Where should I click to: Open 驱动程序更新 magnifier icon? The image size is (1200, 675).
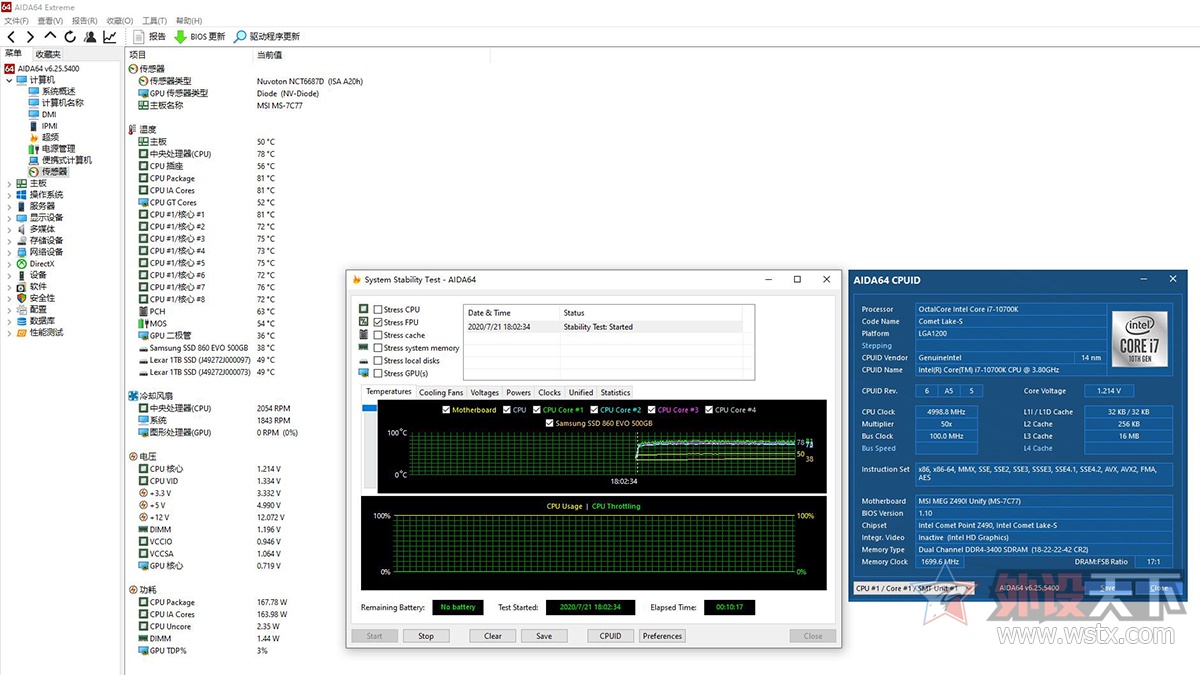click(240, 37)
